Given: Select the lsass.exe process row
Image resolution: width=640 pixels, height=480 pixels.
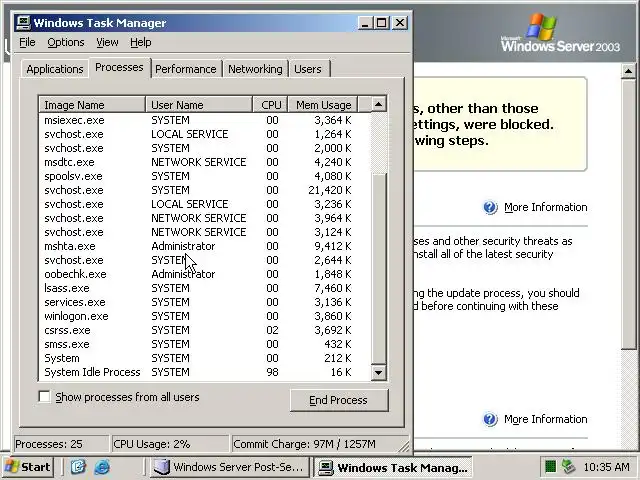Looking at the screenshot, I should point(205,288).
